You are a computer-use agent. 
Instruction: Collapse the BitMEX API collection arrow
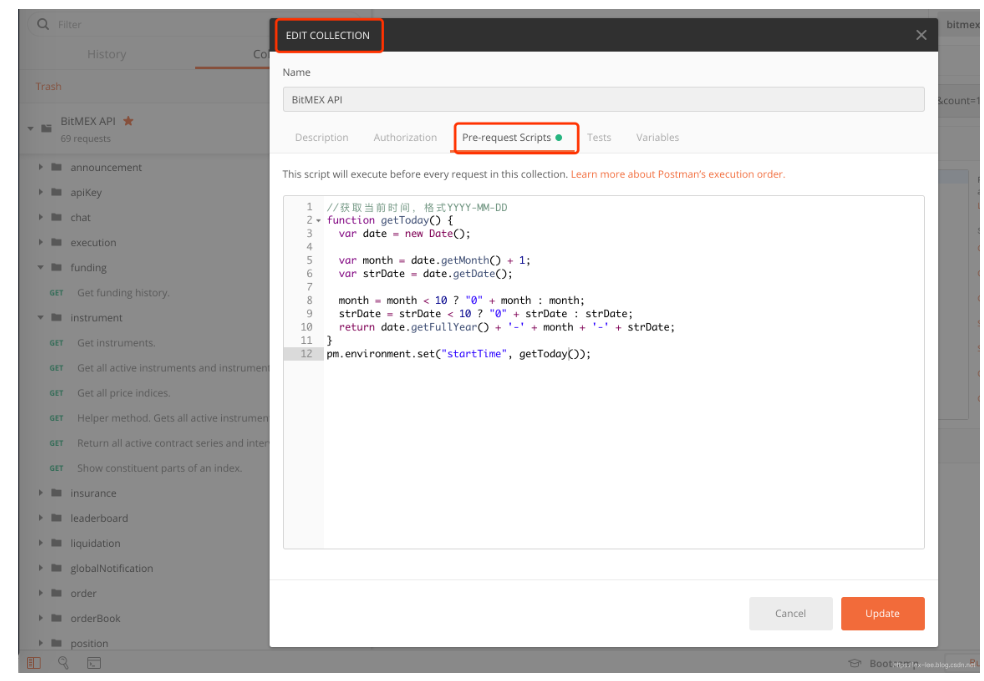[30, 129]
